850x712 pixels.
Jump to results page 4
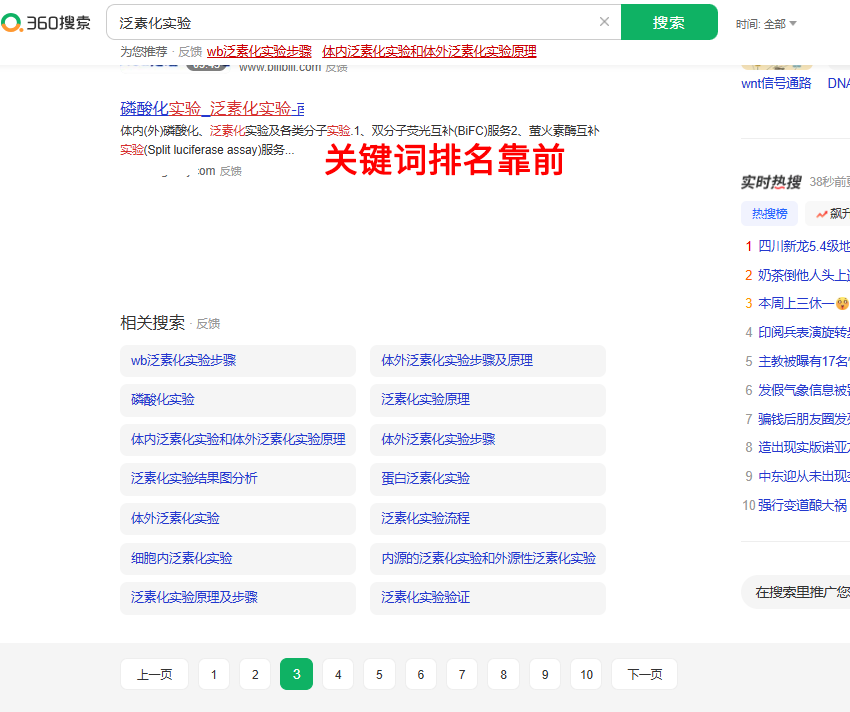click(338, 675)
